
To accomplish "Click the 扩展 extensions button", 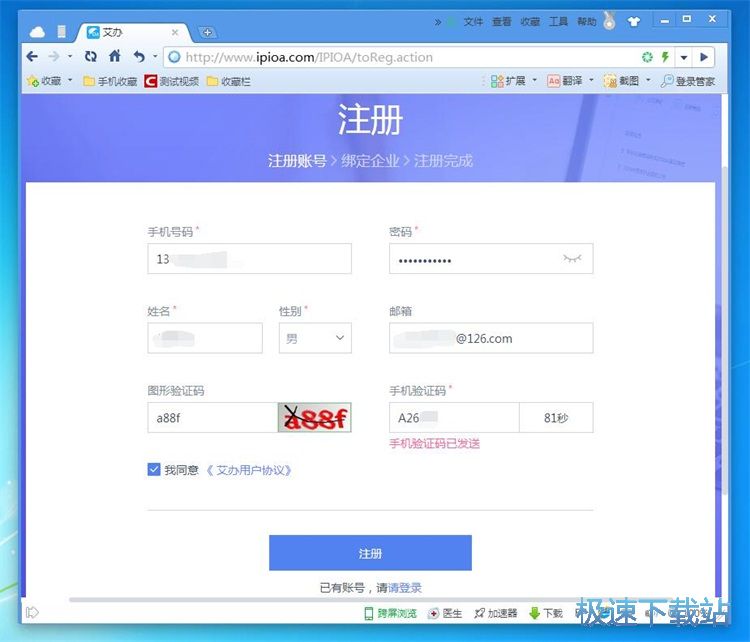I will coord(508,81).
